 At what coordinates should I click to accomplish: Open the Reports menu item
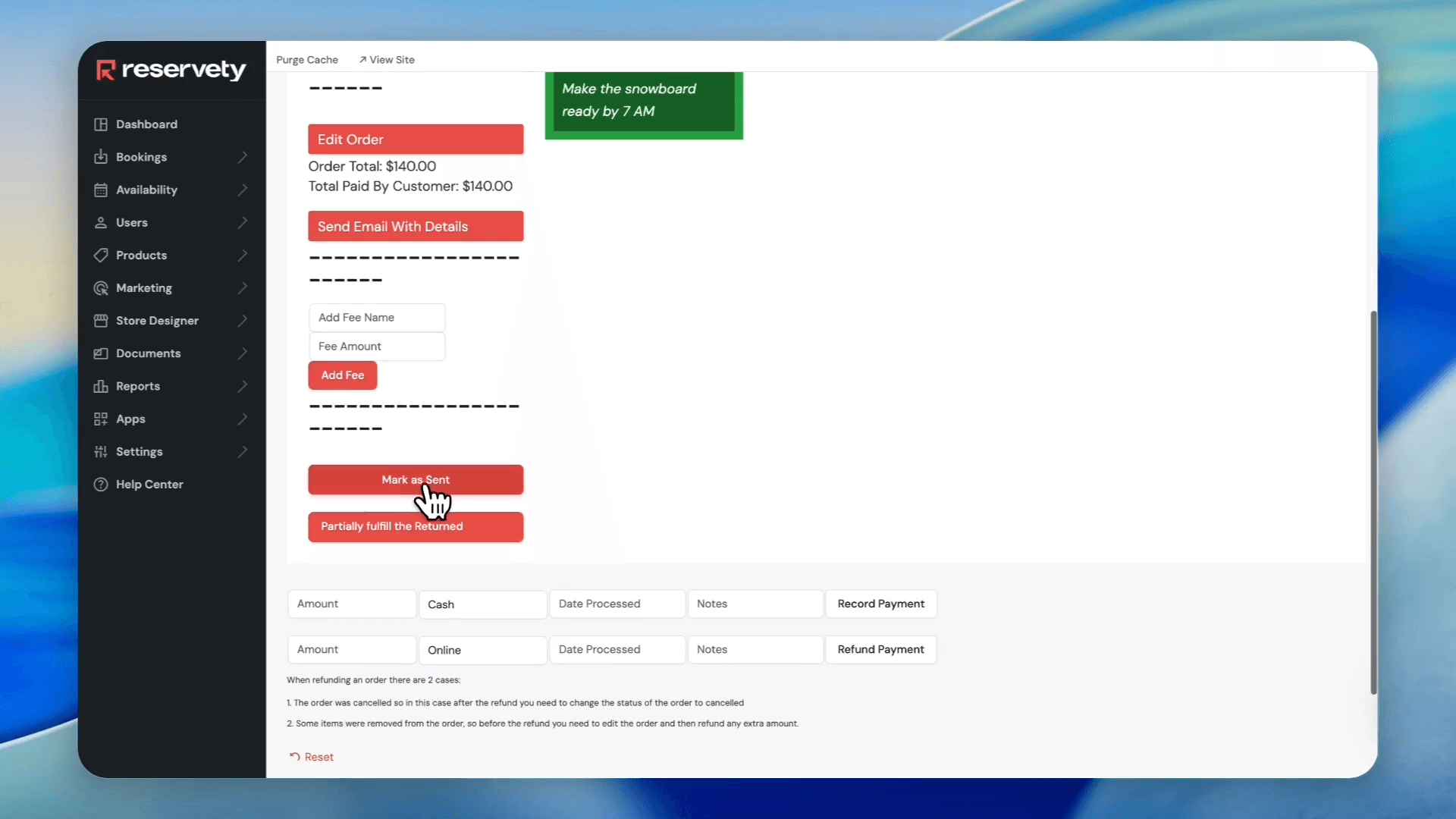click(171, 386)
